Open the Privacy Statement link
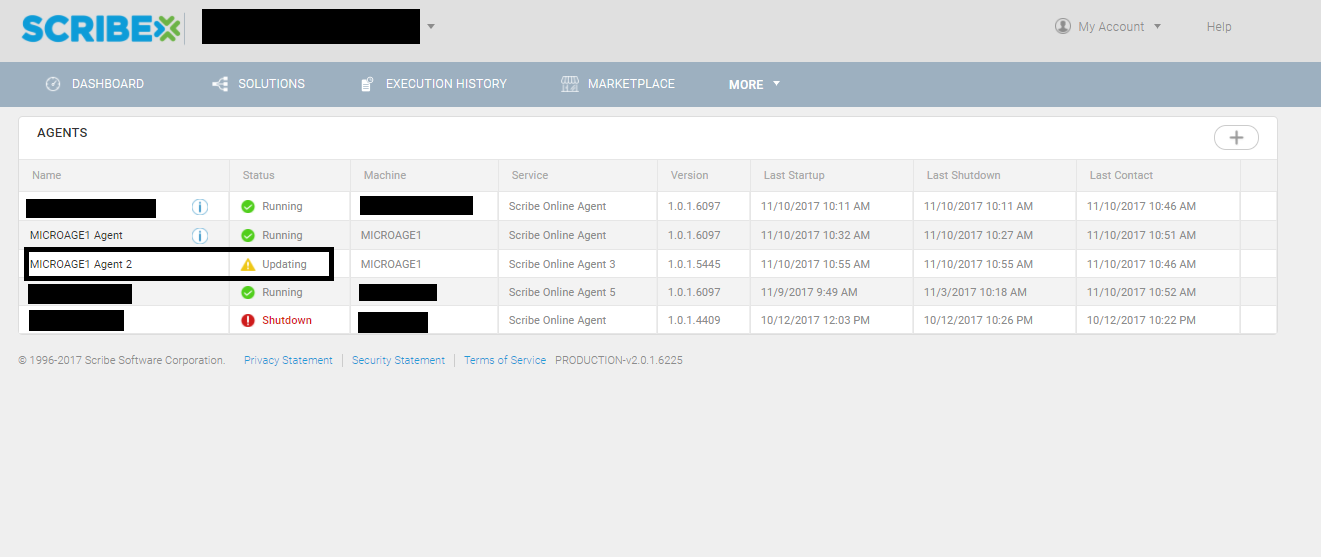Screen dimensions: 1321x557 [288, 360]
